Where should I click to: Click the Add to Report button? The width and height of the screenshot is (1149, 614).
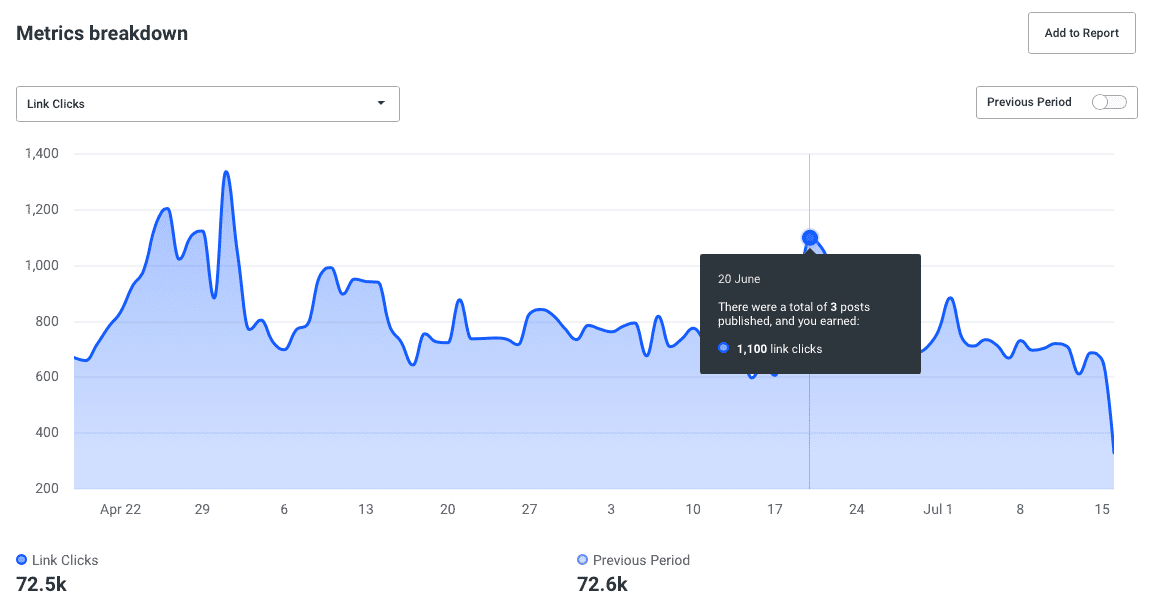[x=1081, y=32]
